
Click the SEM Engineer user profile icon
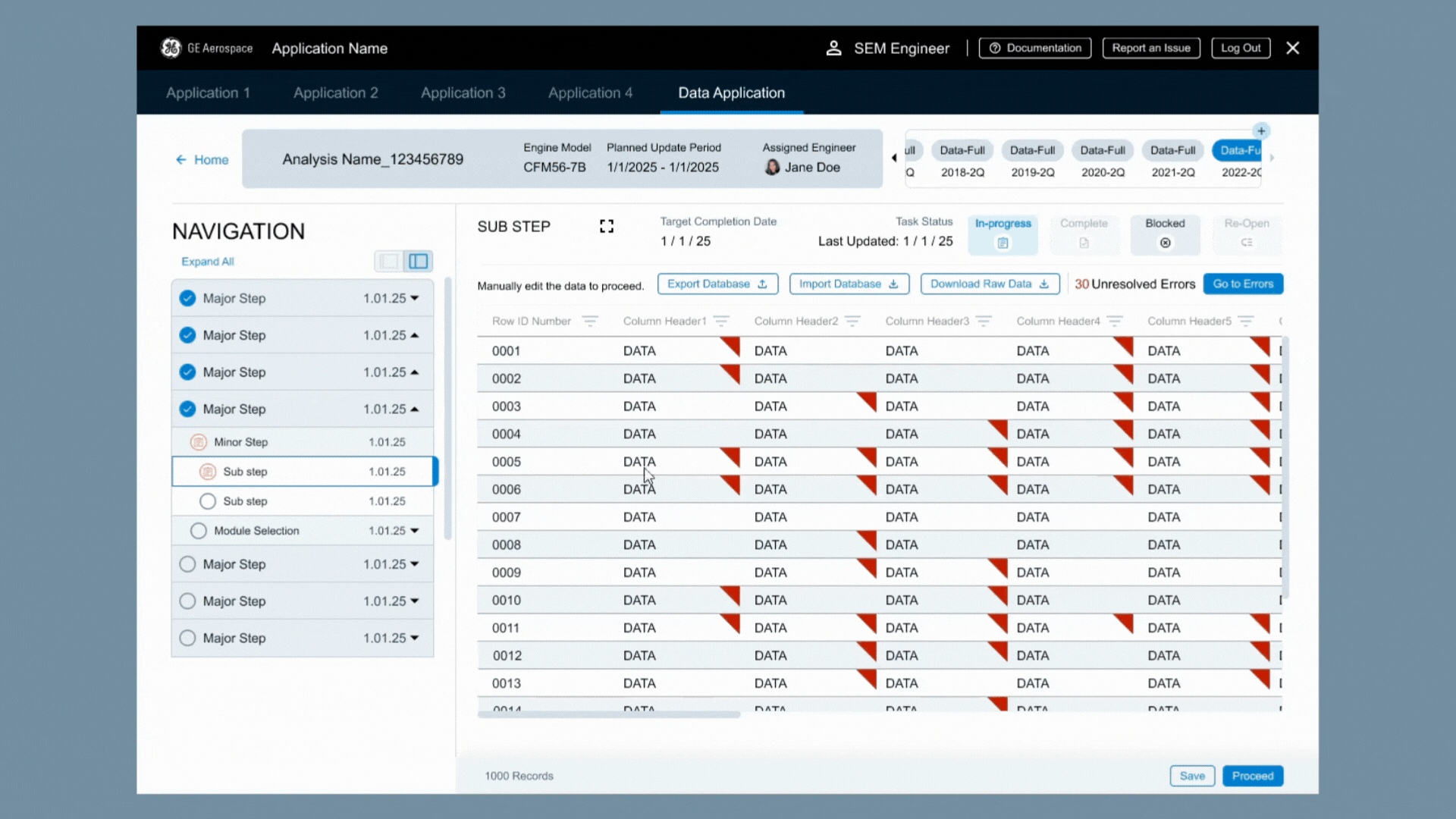coord(833,49)
